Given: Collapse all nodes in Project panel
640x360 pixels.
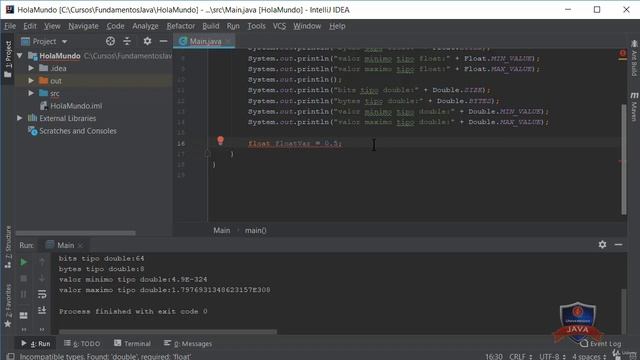Looking at the screenshot, I should tap(127, 41).
